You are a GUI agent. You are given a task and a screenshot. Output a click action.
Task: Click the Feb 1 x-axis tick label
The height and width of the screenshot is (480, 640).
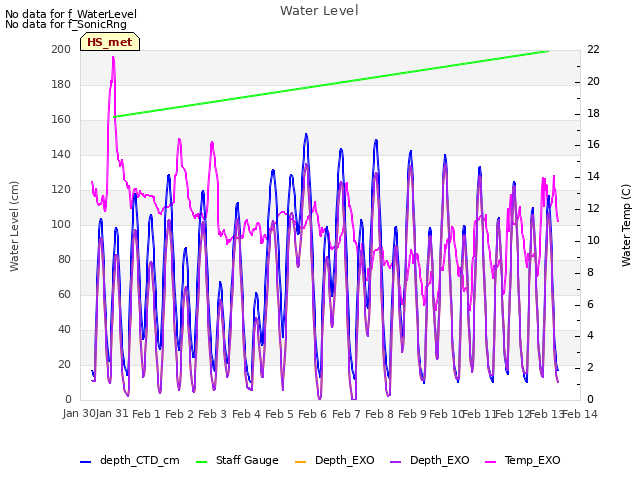(x=147, y=414)
